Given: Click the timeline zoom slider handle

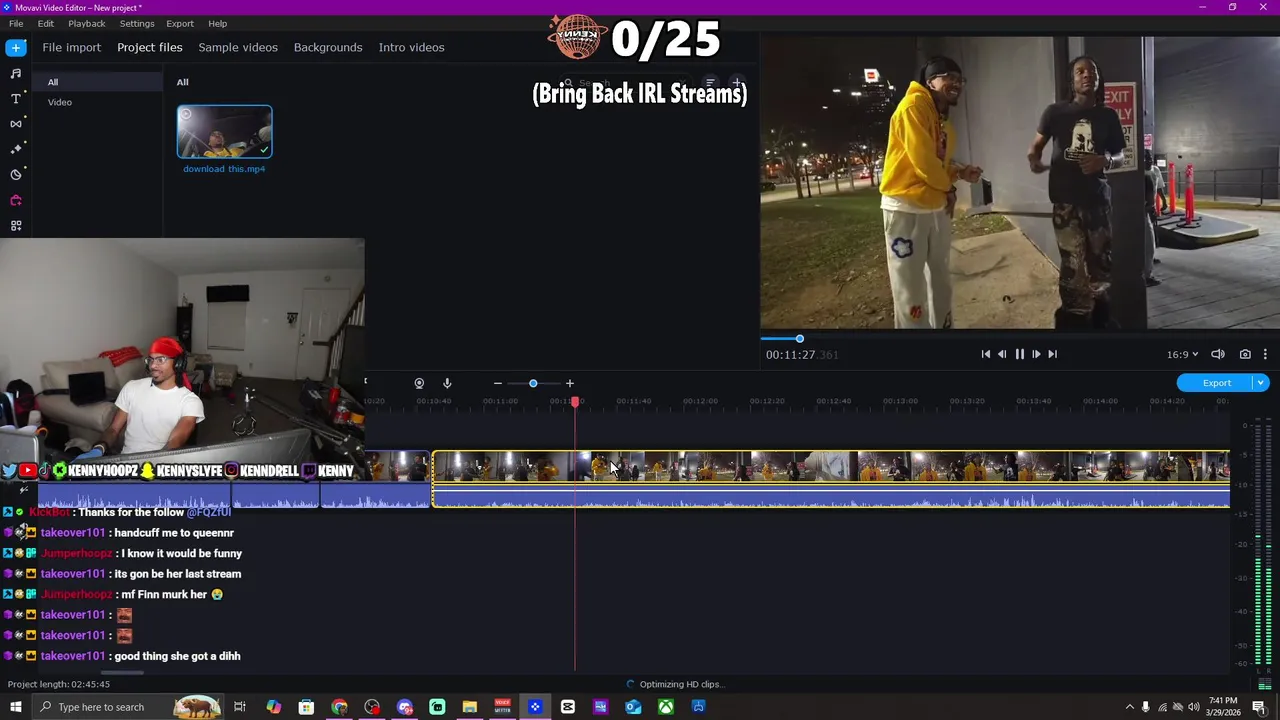Looking at the screenshot, I should tap(533, 383).
